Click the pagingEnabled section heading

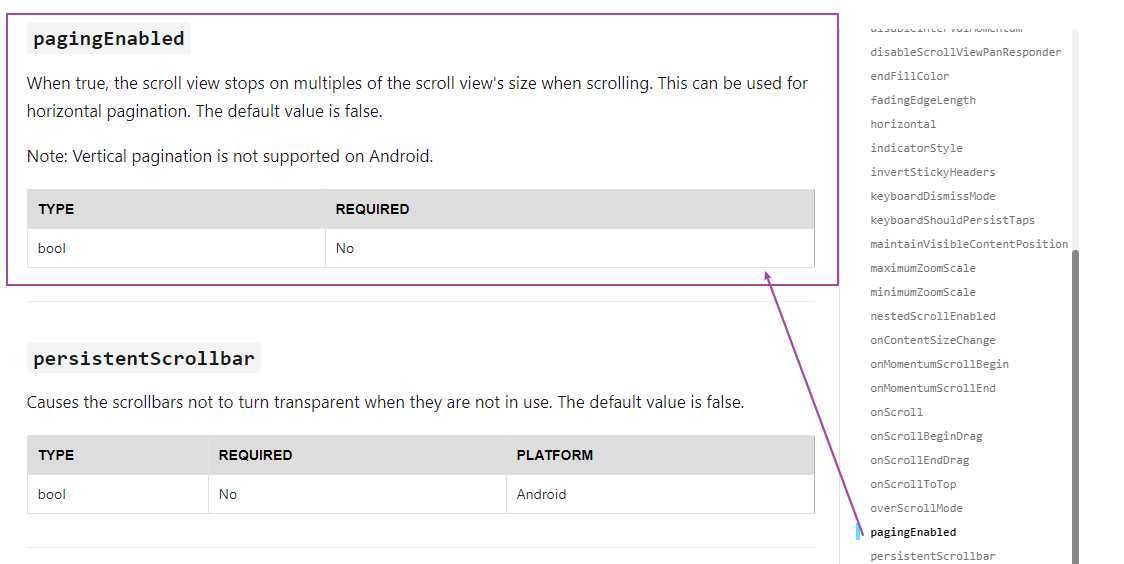coord(109,39)
